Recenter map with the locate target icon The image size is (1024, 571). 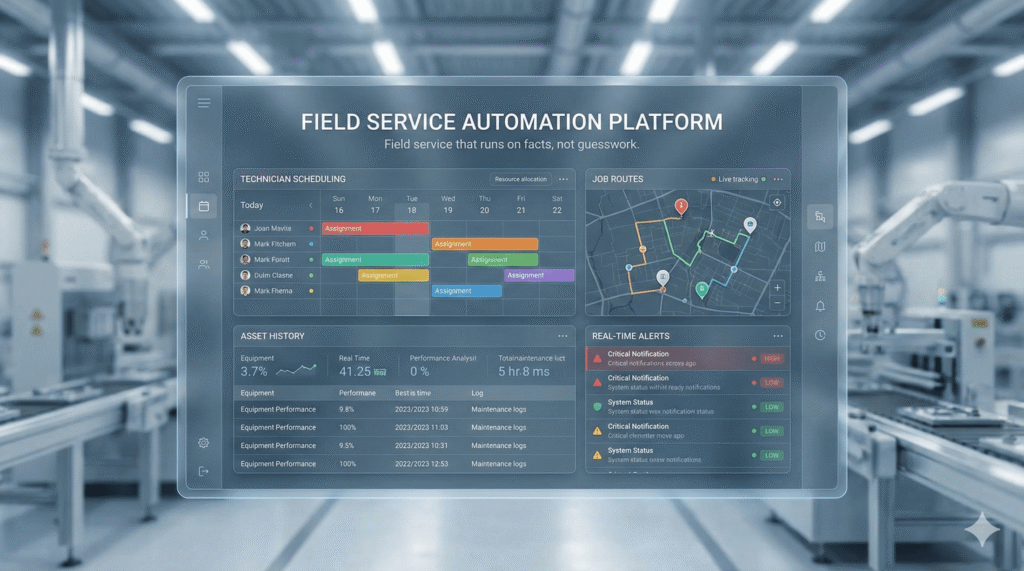coord(777,202)
